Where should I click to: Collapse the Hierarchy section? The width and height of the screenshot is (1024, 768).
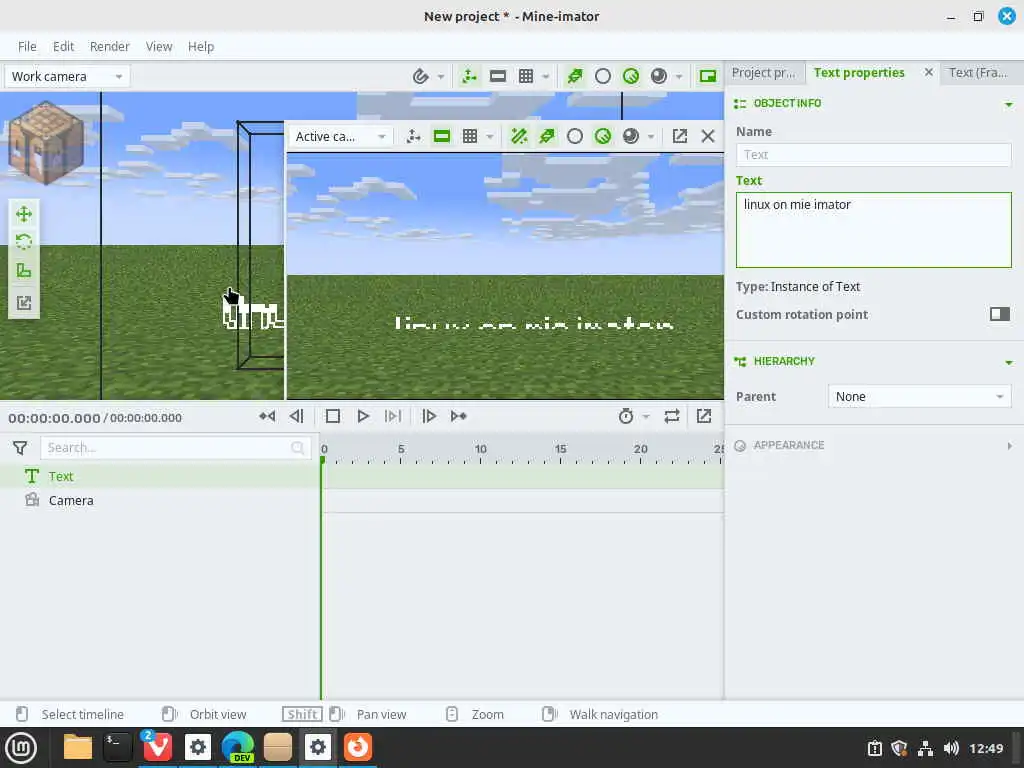(1009, 362)
